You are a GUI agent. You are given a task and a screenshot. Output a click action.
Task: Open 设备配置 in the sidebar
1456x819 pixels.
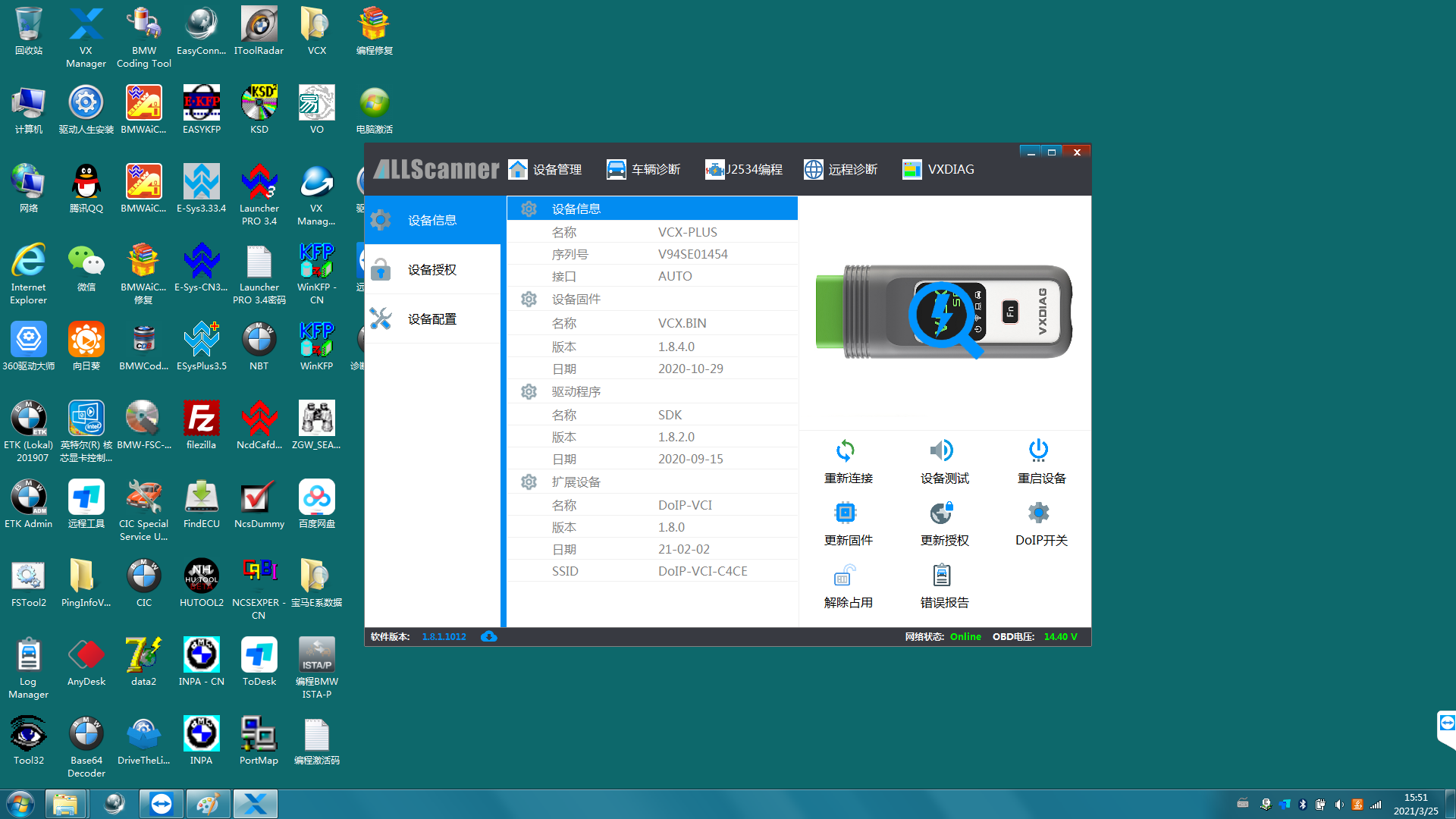coord(432,318)
